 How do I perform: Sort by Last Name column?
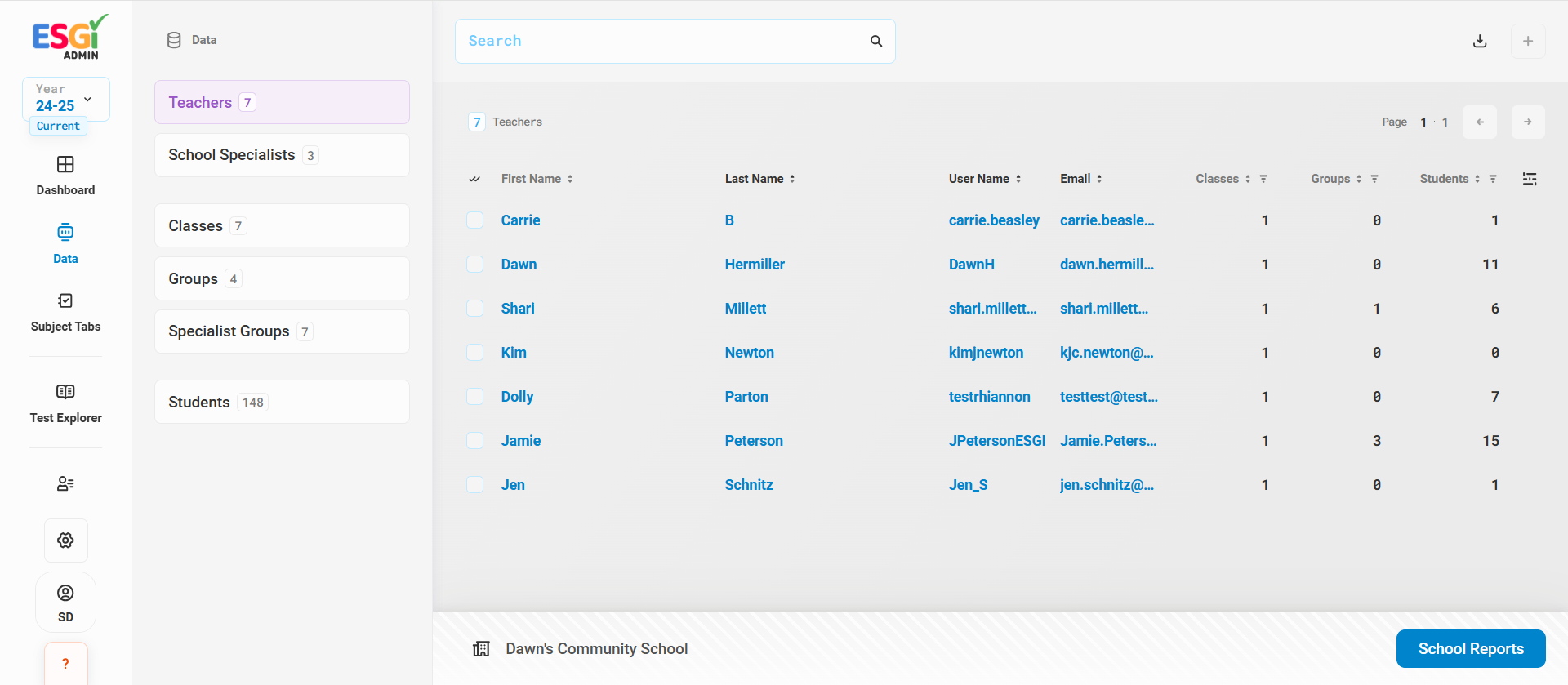click(x=759, y=179)
